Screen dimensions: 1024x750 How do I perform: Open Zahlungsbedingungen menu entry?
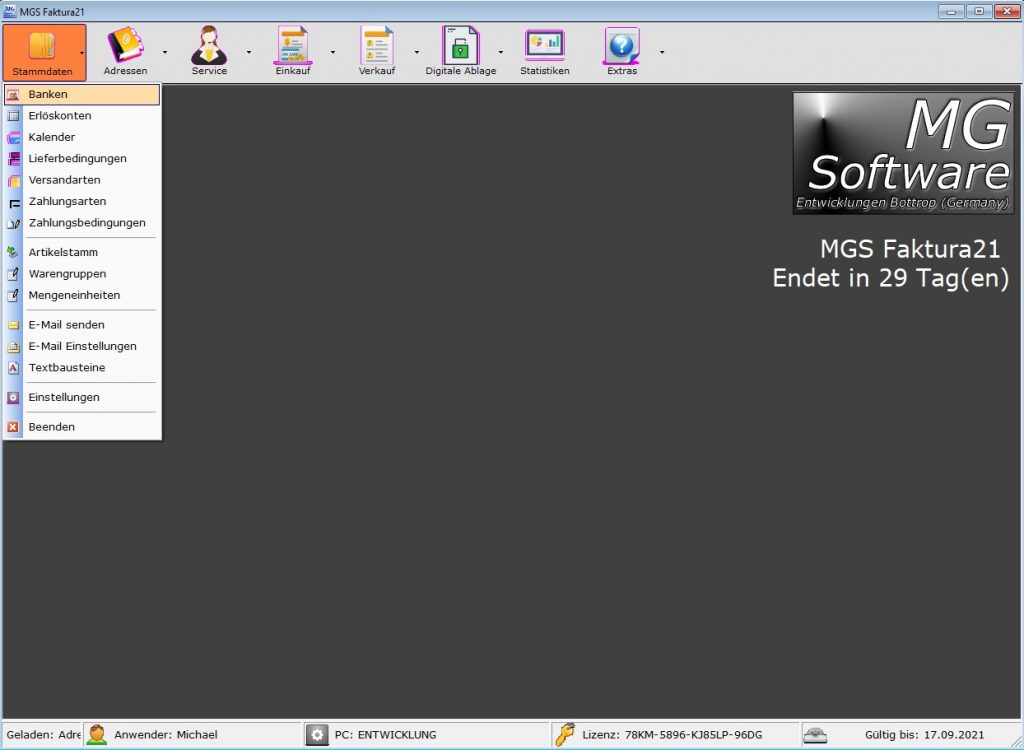click(82, 223)
